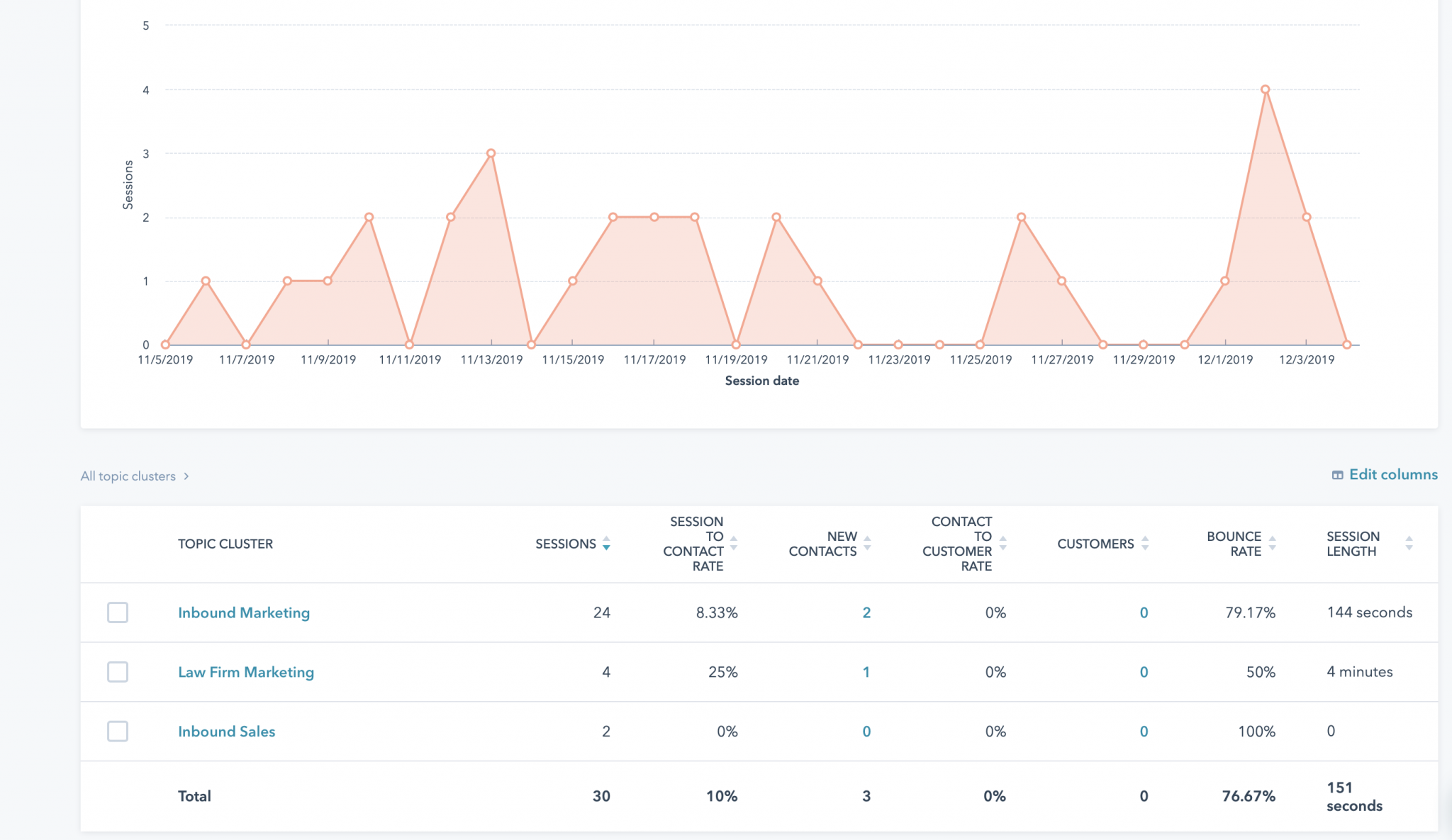Open the Inbound Sales topic cluster
This screenshot has width=1452, height=840.
pos(226,732)
